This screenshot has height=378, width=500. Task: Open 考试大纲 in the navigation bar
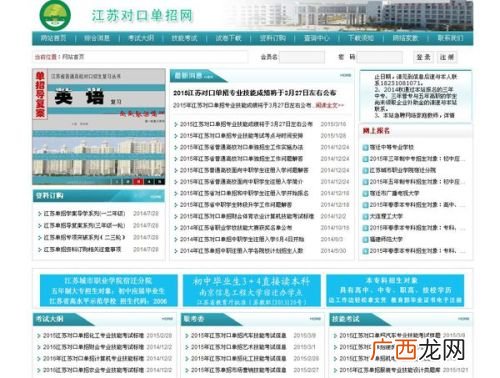141,38
